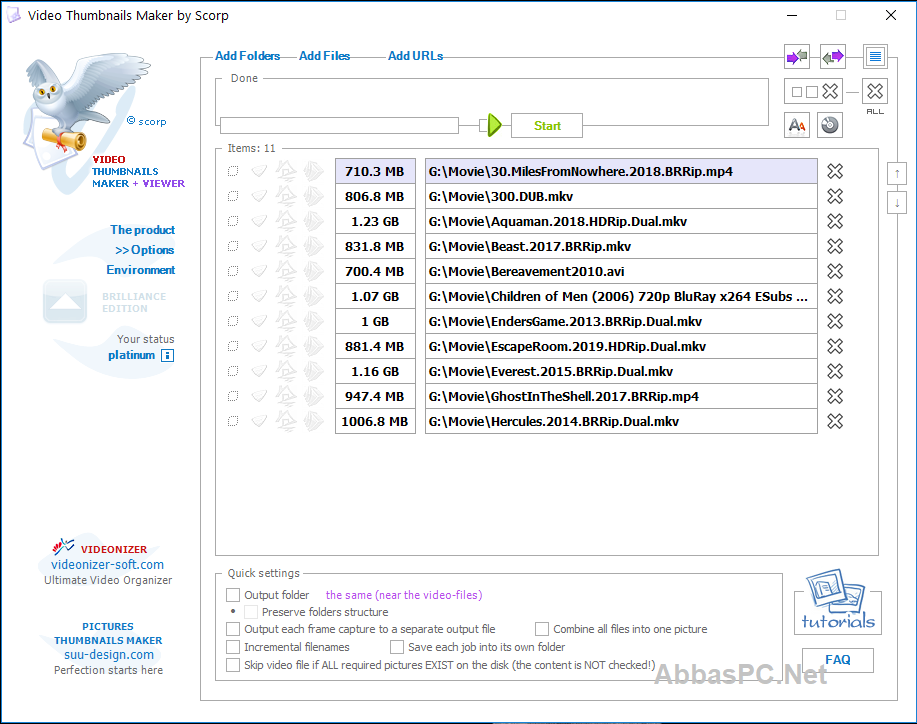
Task: Remove 30.MilesFromNowhere row with its X
Action: coord(835,171)
